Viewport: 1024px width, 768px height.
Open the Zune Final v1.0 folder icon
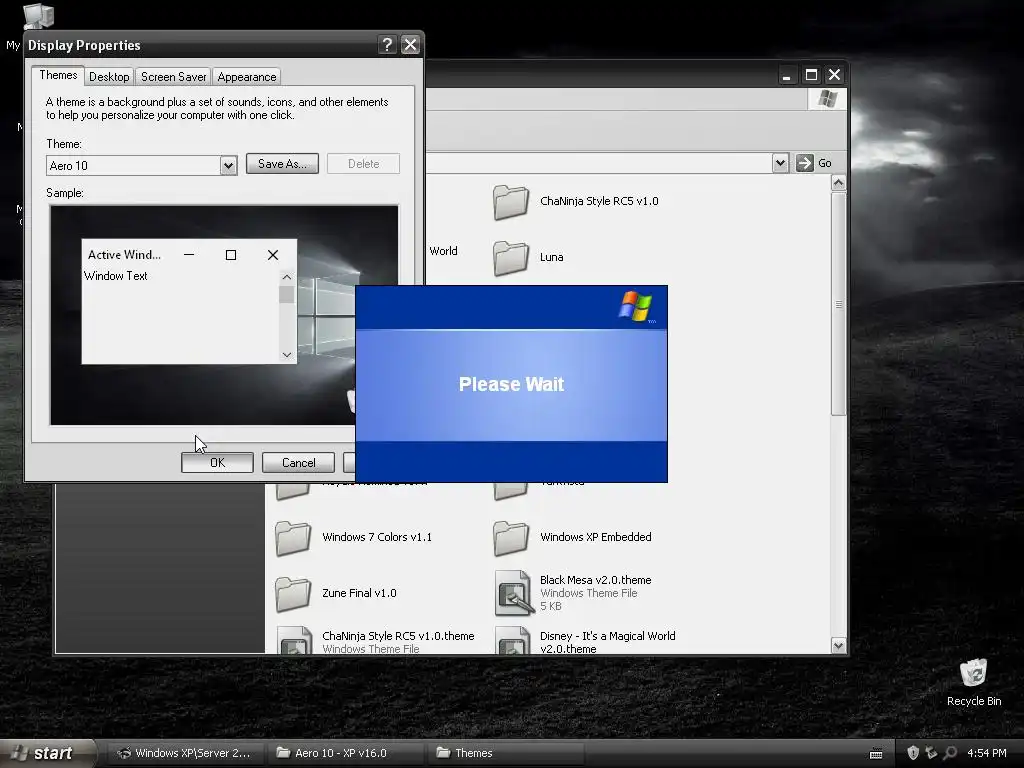click(293, 594)
